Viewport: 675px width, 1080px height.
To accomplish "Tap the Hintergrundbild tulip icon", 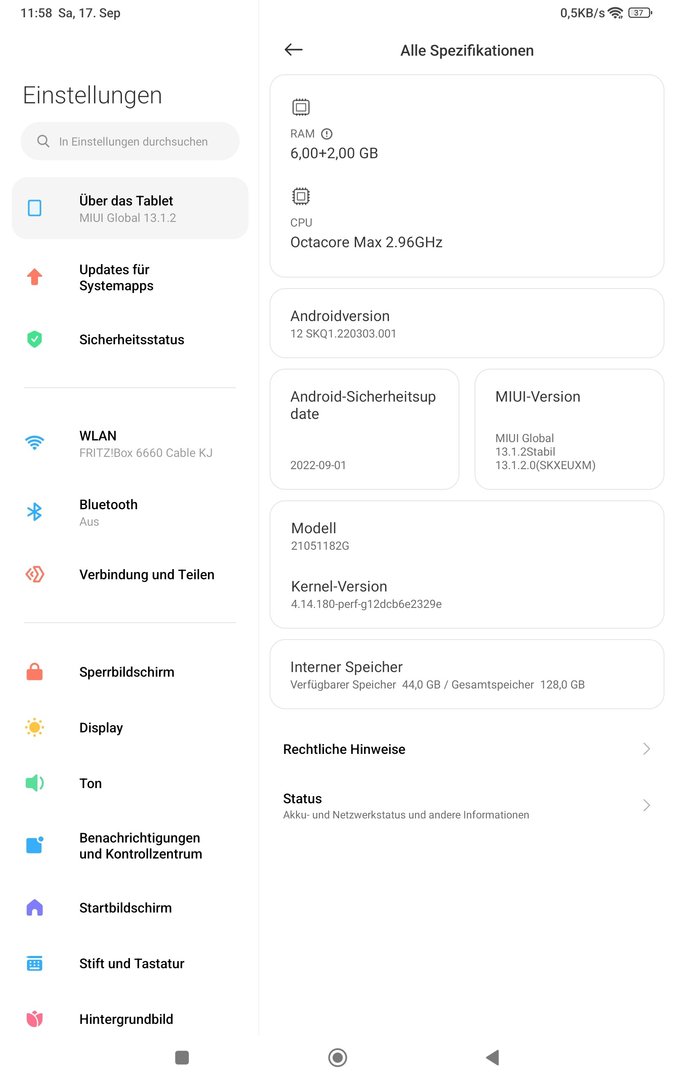I will pyautogui.click(x=35, y=1019).
